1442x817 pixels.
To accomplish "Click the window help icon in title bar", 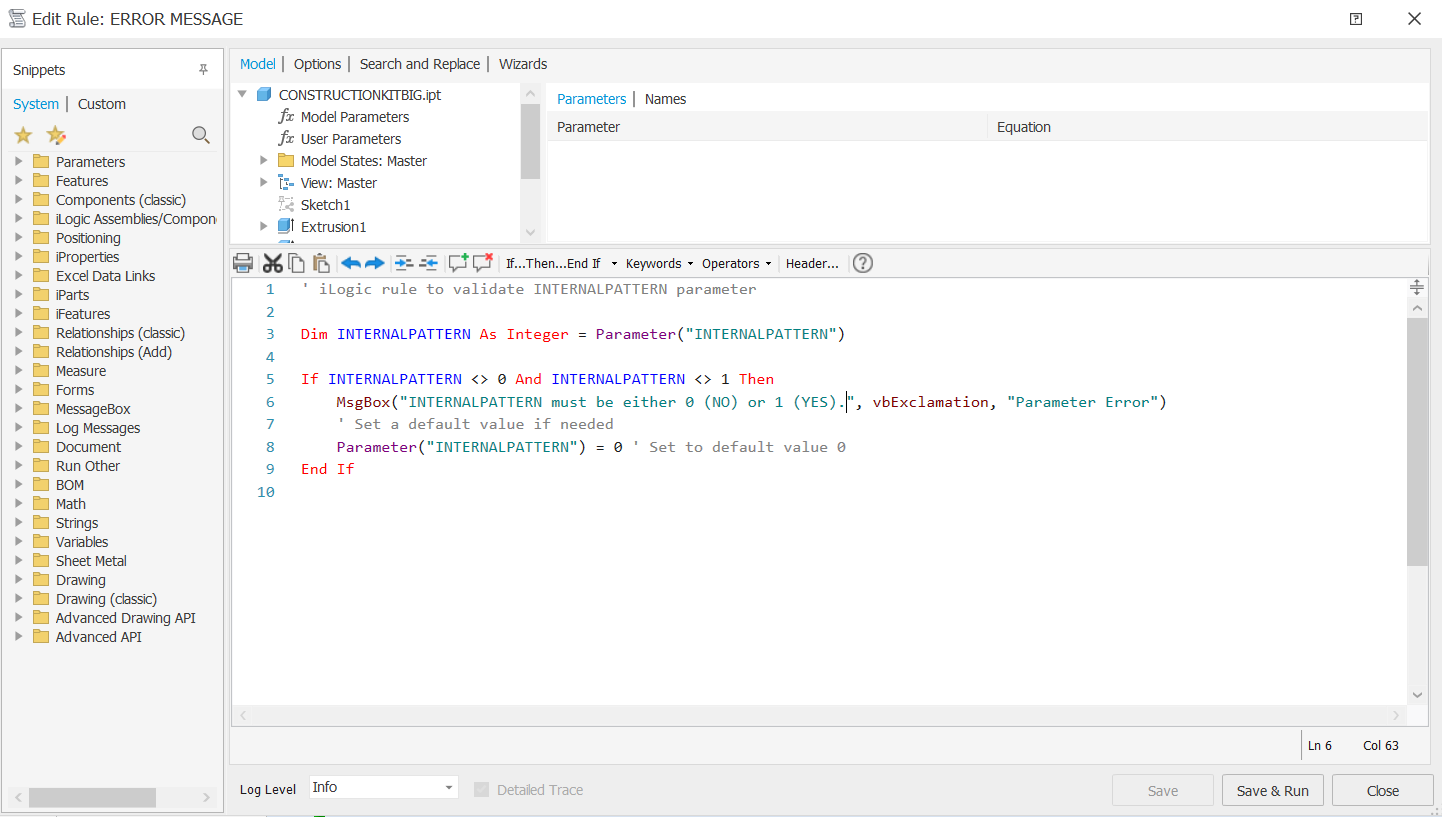I will 1356,18.
